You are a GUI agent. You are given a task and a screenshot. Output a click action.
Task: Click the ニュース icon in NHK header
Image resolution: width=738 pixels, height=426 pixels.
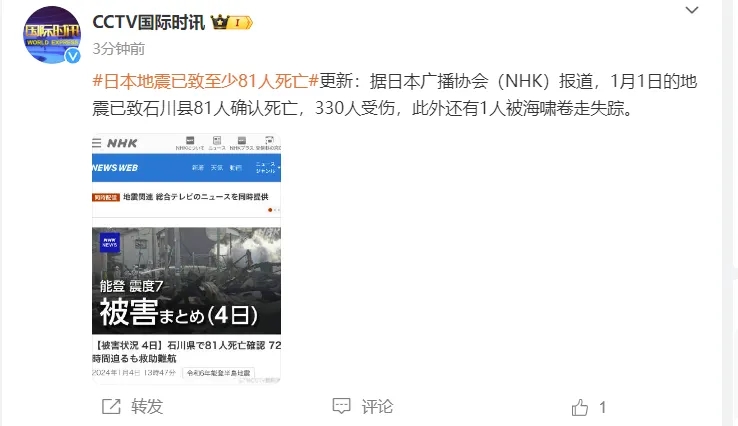217,143
